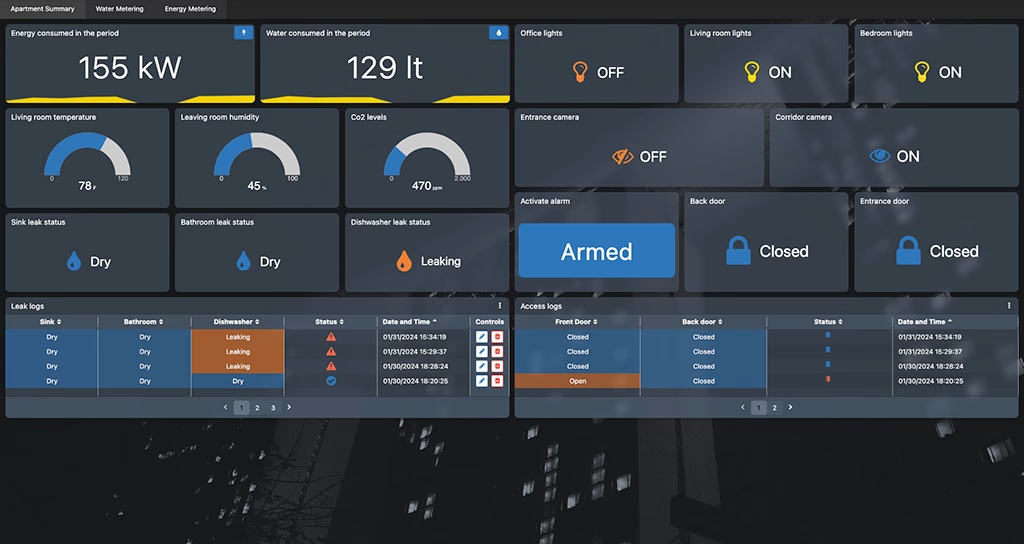Select page 1 of Leak logs
Viewport: 1024px width, 544px height.
pyautogui.click(x=241, y=408)
